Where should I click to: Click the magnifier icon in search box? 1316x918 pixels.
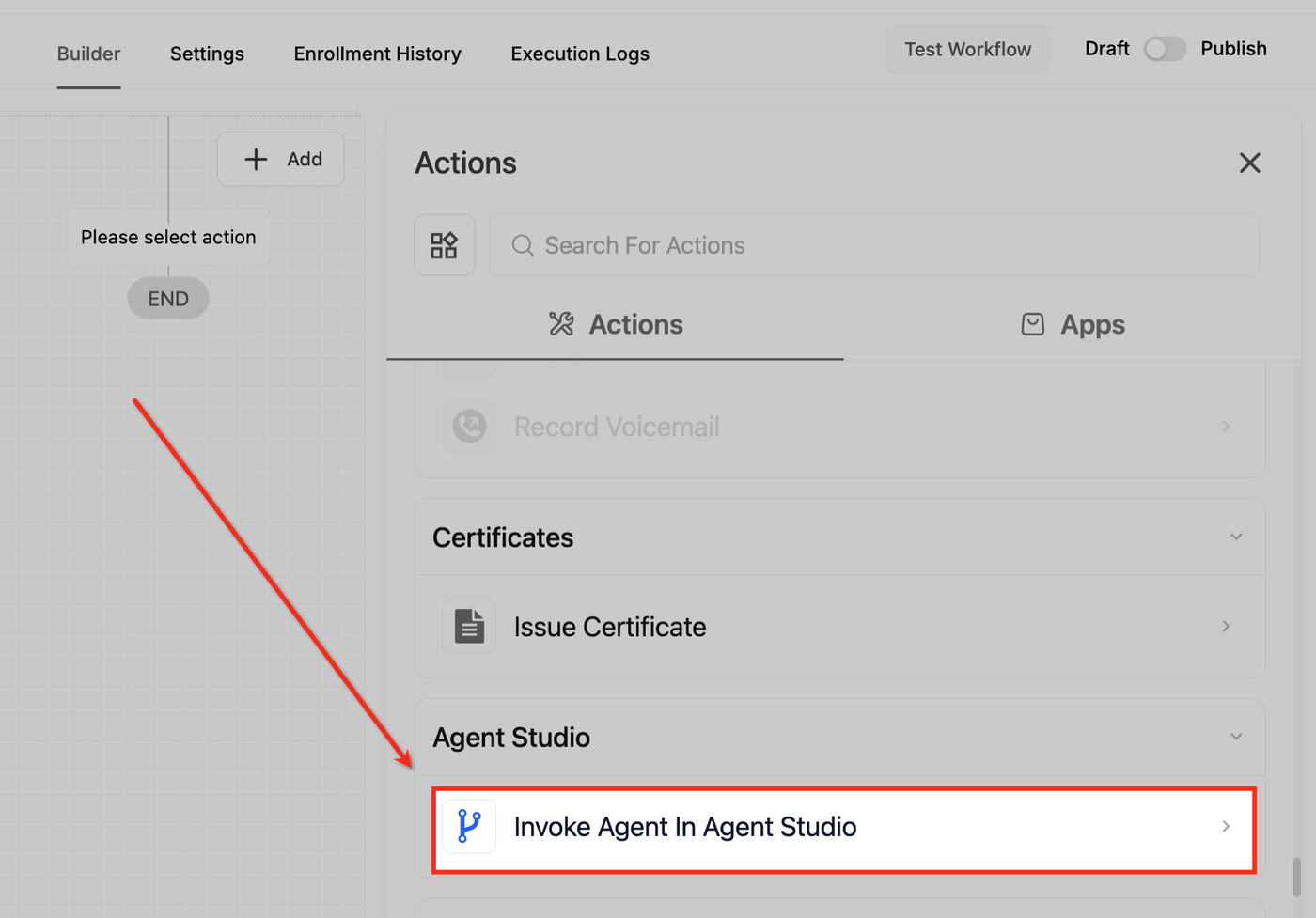[x=523, y=245]
